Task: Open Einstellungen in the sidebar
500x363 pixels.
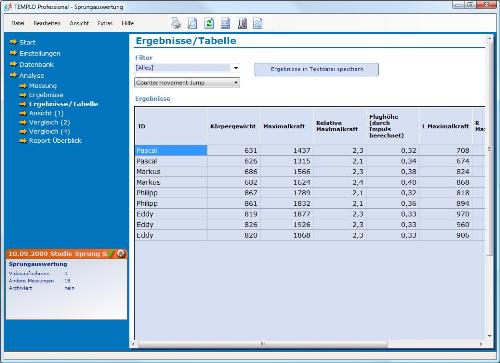Action: (x=40, y=53)
